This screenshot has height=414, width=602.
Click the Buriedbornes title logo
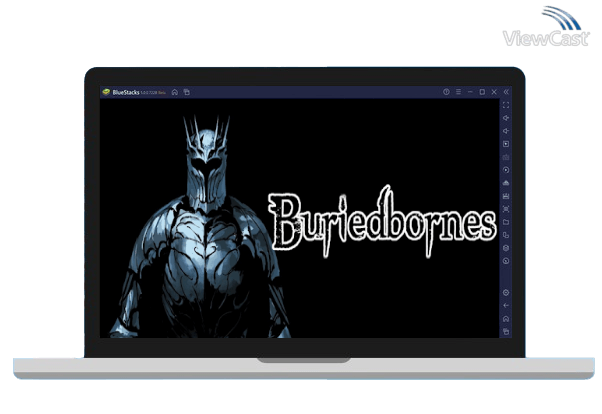[x=382, y=222]
